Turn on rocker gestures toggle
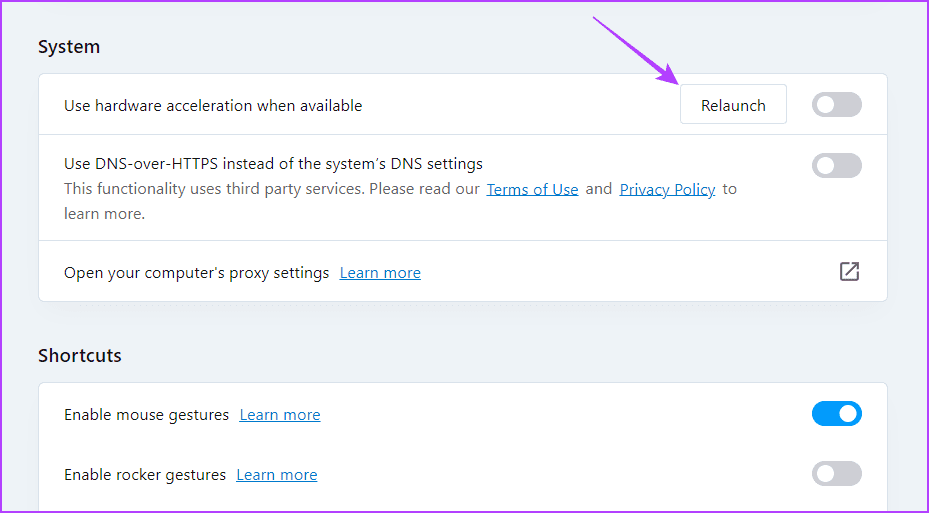 [836, 473]
